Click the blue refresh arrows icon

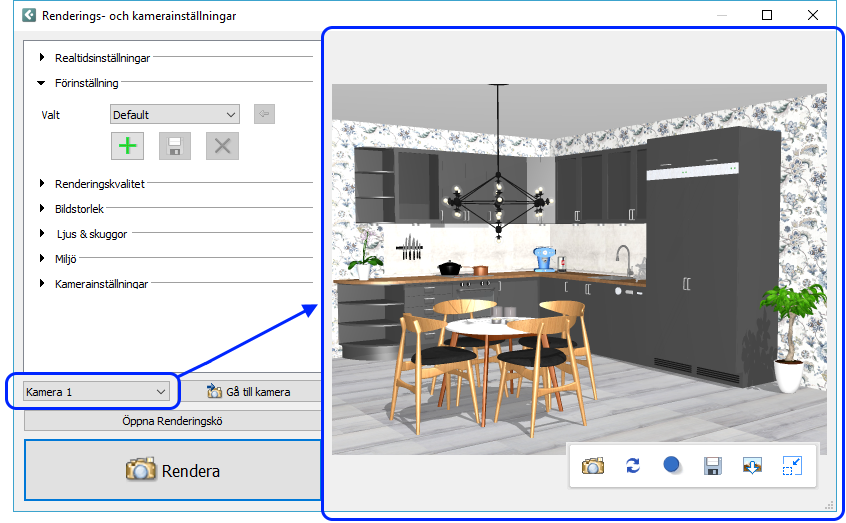(633, 466)
